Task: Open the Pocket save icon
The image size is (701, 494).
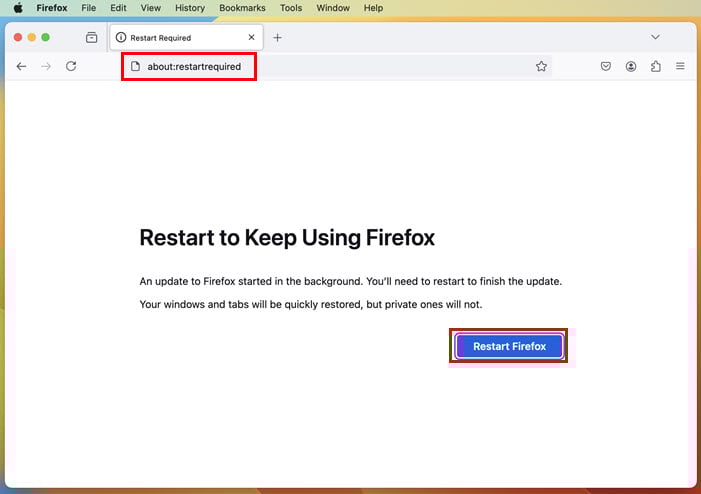Action: pyautogui.click(x=606, y=66)
